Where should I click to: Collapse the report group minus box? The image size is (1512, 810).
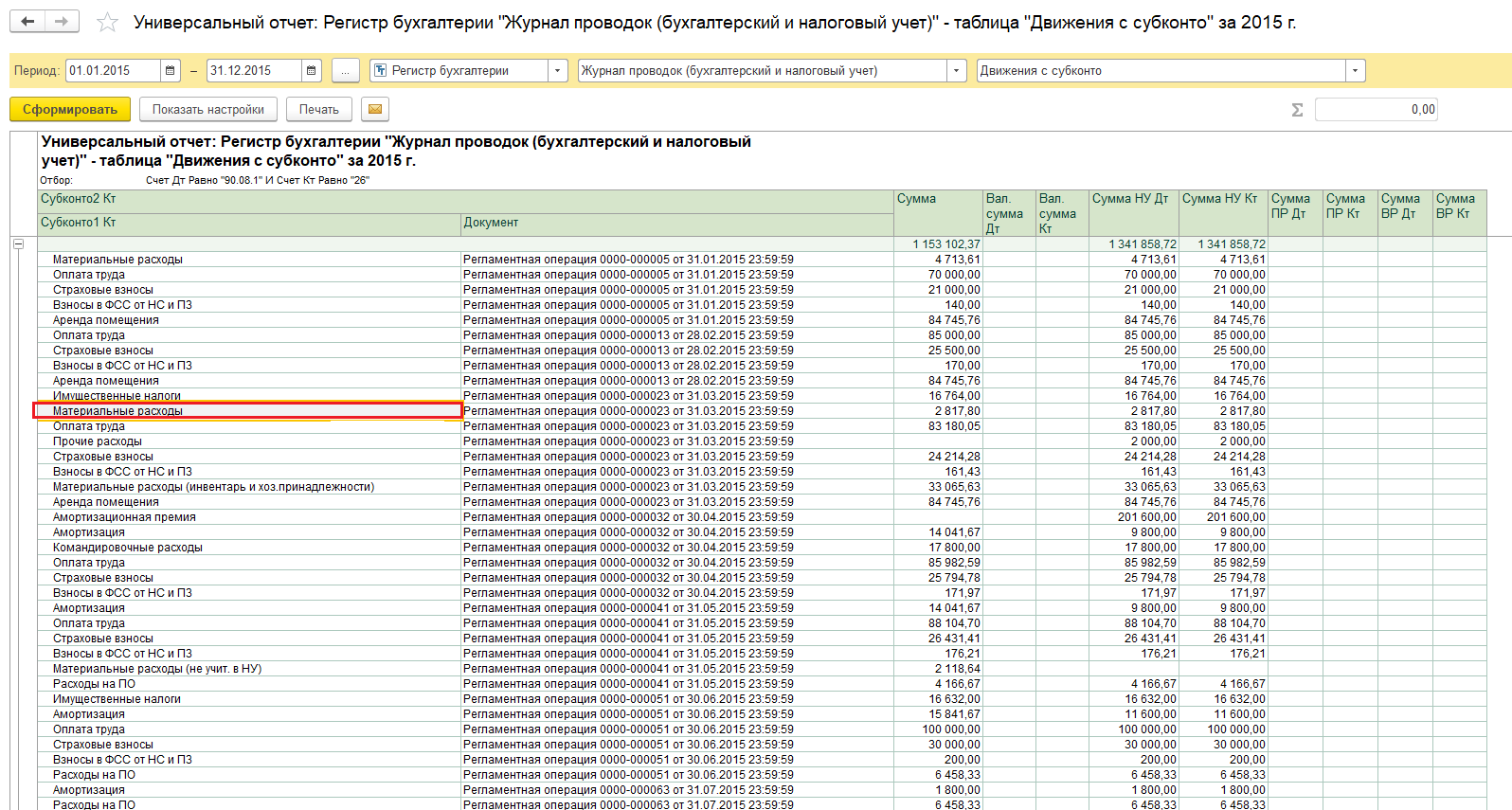coord(18,244)
